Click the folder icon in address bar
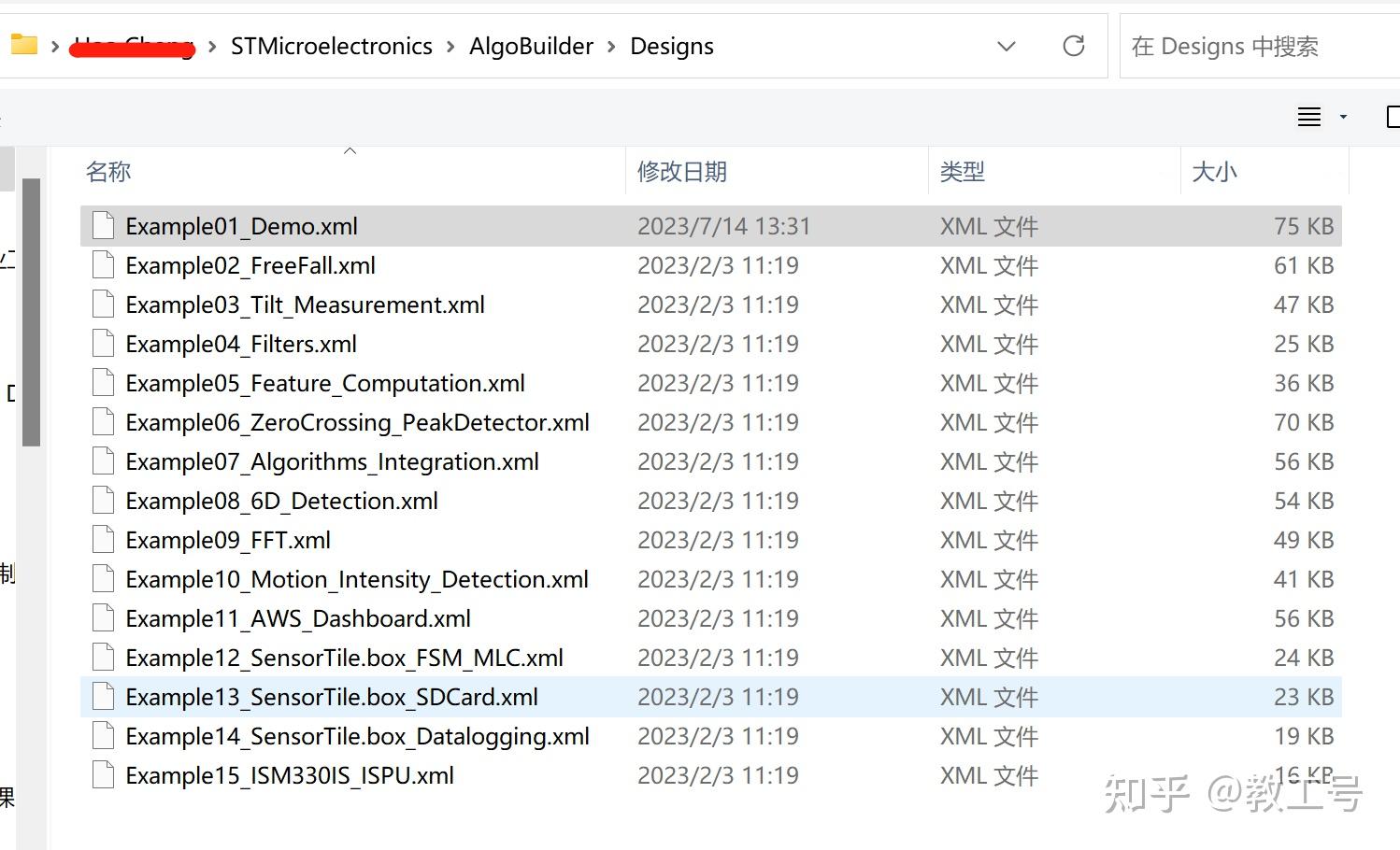This screenshot has height=850, width=1400. 22,44
